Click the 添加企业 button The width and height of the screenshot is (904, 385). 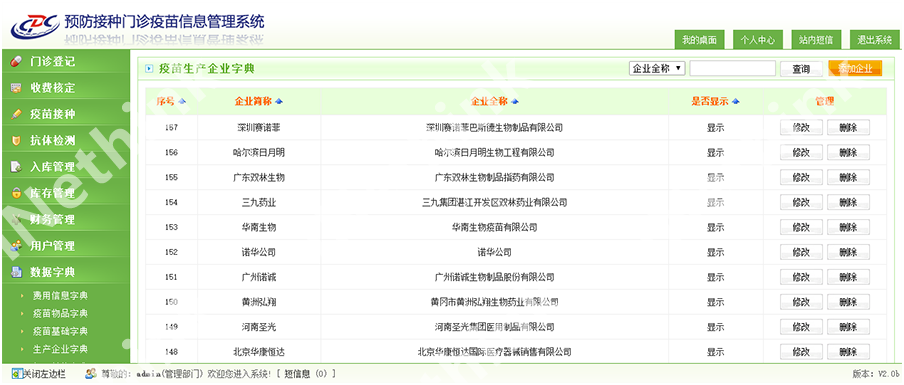coord(855,69)
